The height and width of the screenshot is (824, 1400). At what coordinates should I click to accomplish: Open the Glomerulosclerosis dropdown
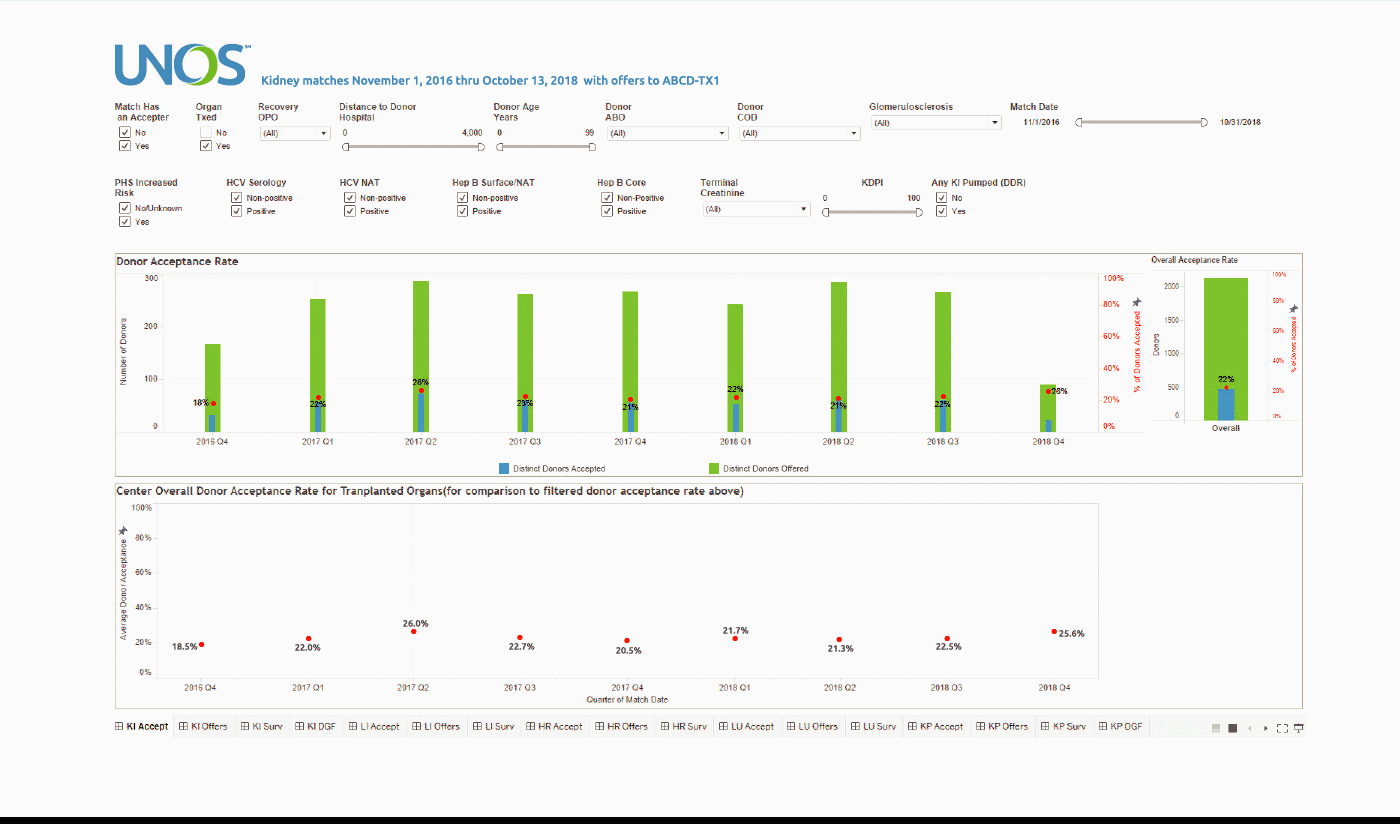(x=935, y=123)
